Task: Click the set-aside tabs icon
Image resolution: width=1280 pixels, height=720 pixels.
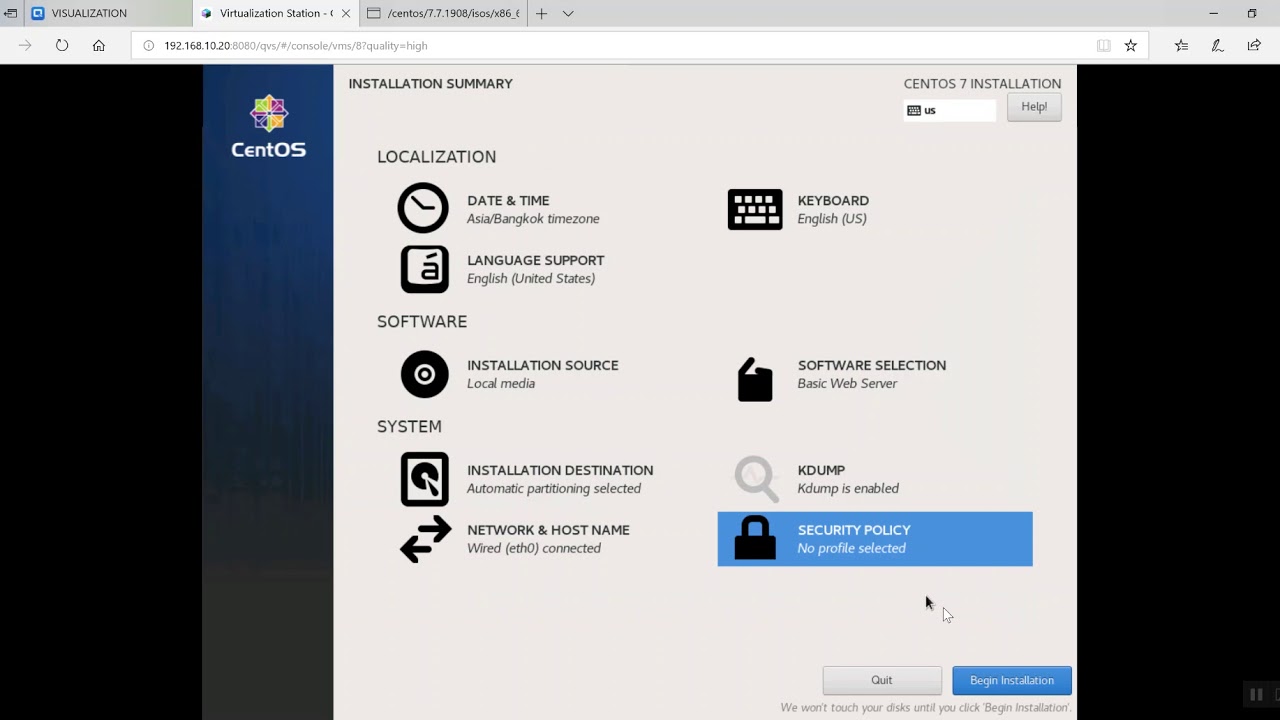Action: click(10, 13)
